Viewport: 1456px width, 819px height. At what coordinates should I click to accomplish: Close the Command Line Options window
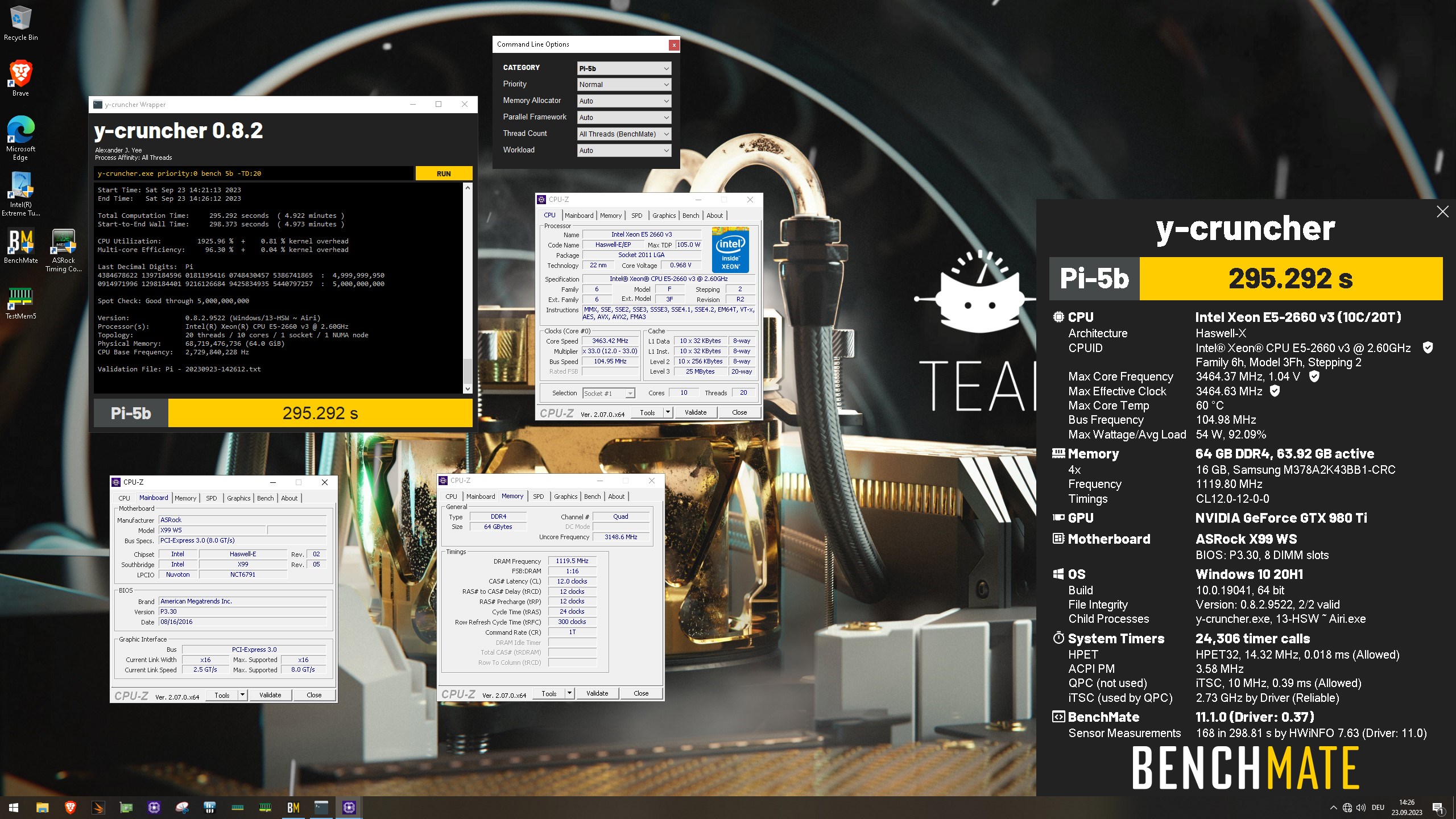tap(673, 44)
